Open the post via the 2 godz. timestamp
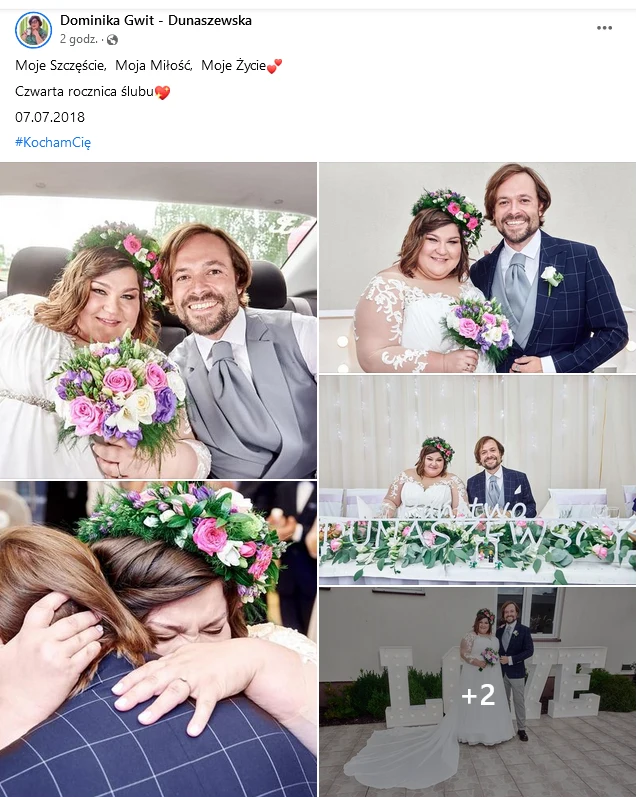This screenshot has height=799, width=637. [x=78, y=39]
